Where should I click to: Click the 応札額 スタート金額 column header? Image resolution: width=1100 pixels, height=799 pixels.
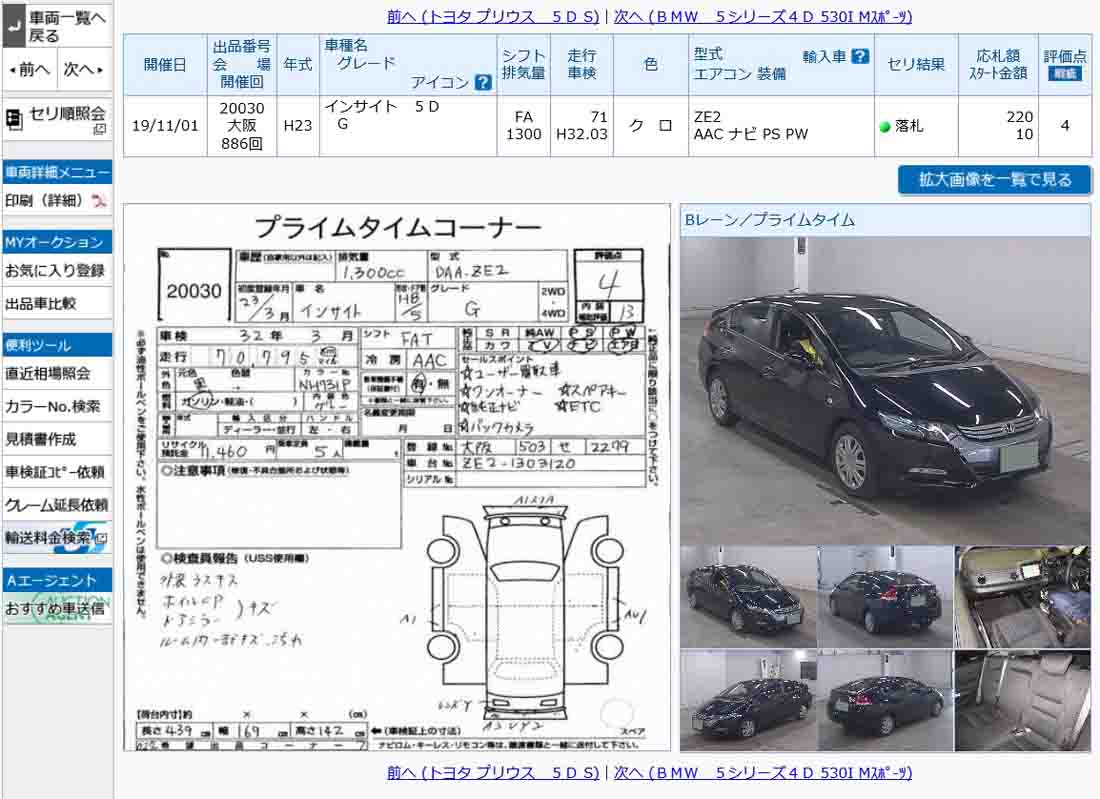click(x=998, y=65)
